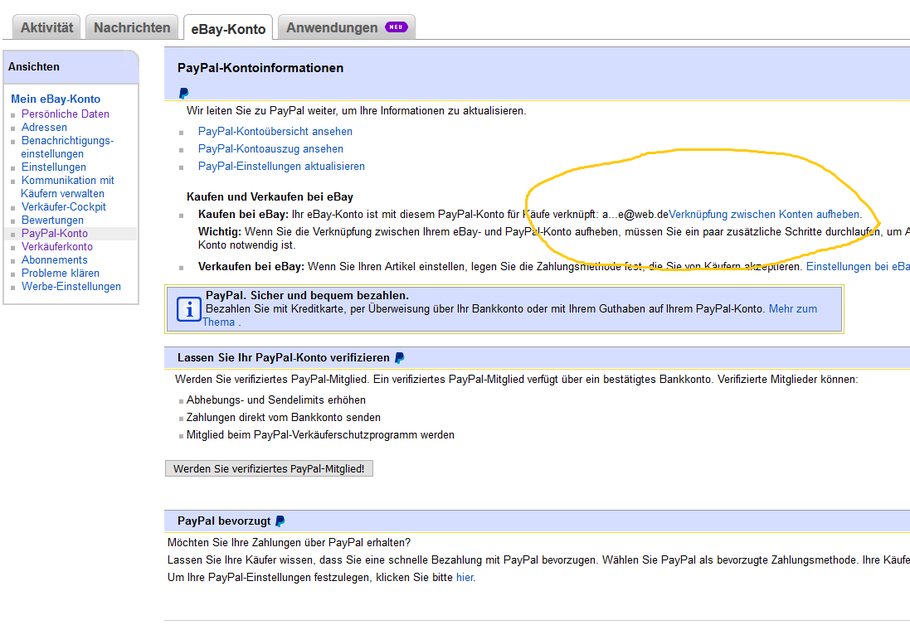The width and height of the screenshot is (910, 625).
Task: Click the 'Kaufen und Verkaufen bei eBay' heading
Action: [x=270, y=197]
